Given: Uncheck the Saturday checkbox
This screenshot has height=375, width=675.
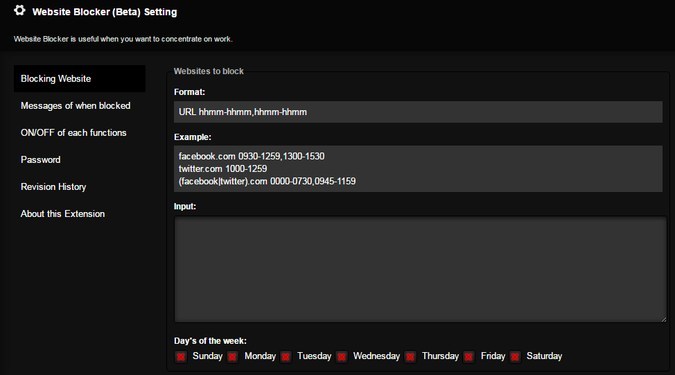Looking at the screenshot, I should click(515, 357).
